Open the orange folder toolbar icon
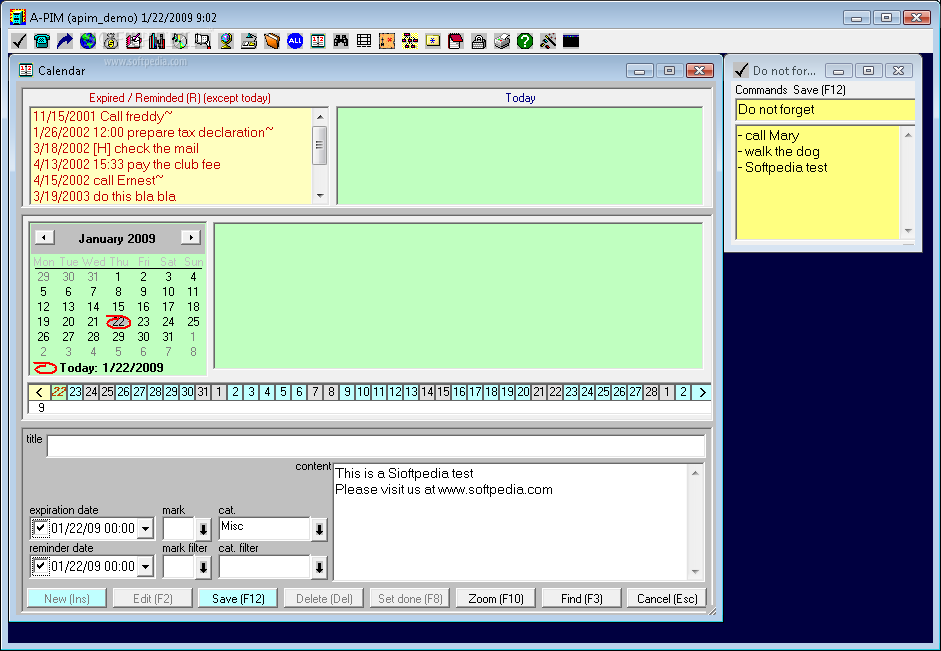Viewport: 941px width, 651px height. (x=272, y=41)
